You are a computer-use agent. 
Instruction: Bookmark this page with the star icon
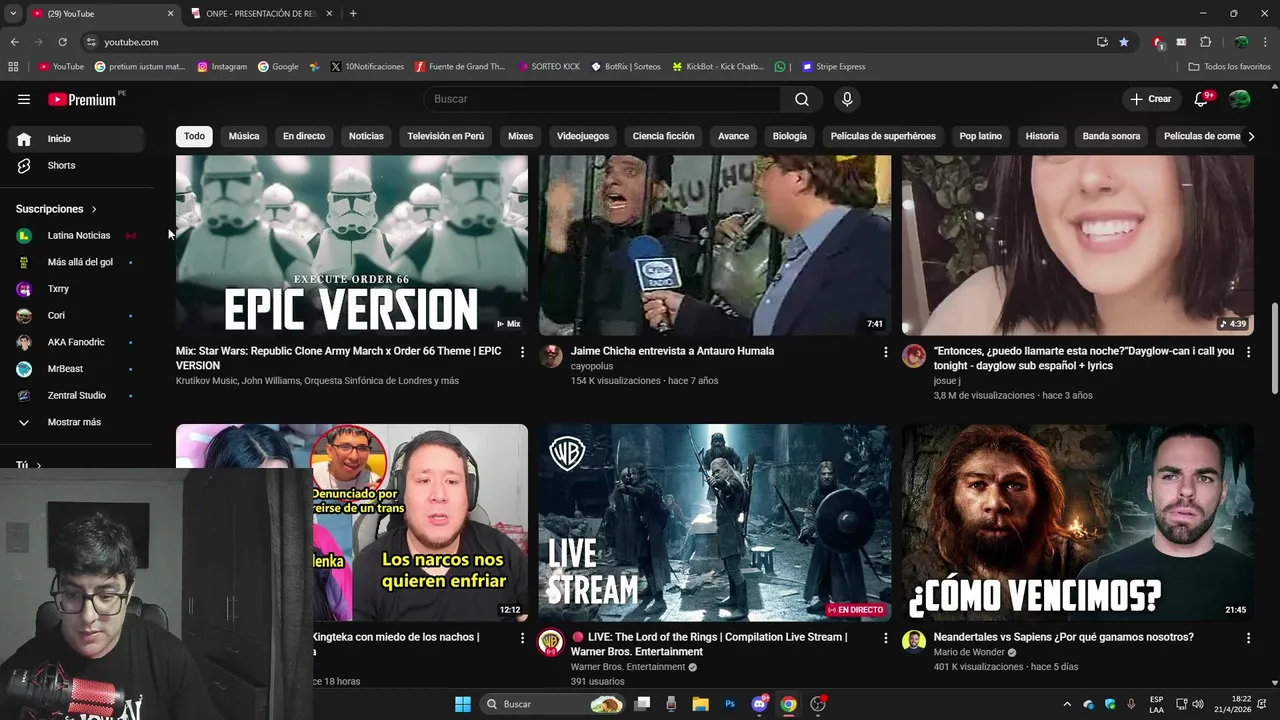[x=1124, y=42]
